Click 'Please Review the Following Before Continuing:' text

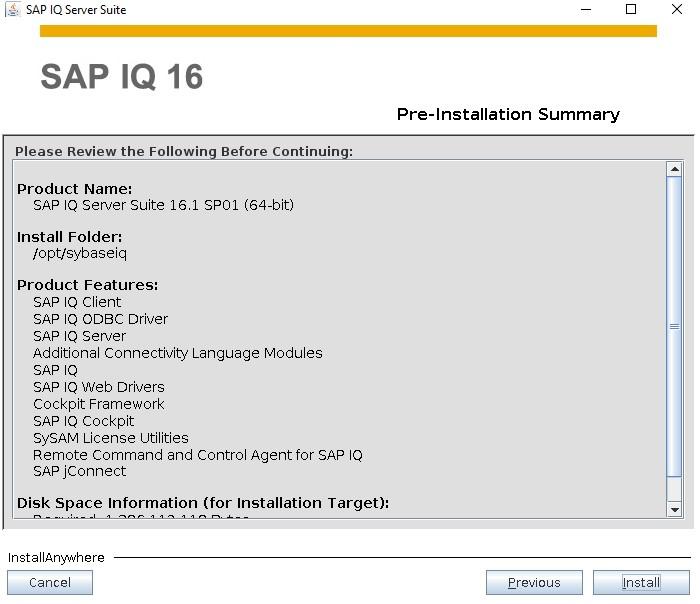click(184, 151)
